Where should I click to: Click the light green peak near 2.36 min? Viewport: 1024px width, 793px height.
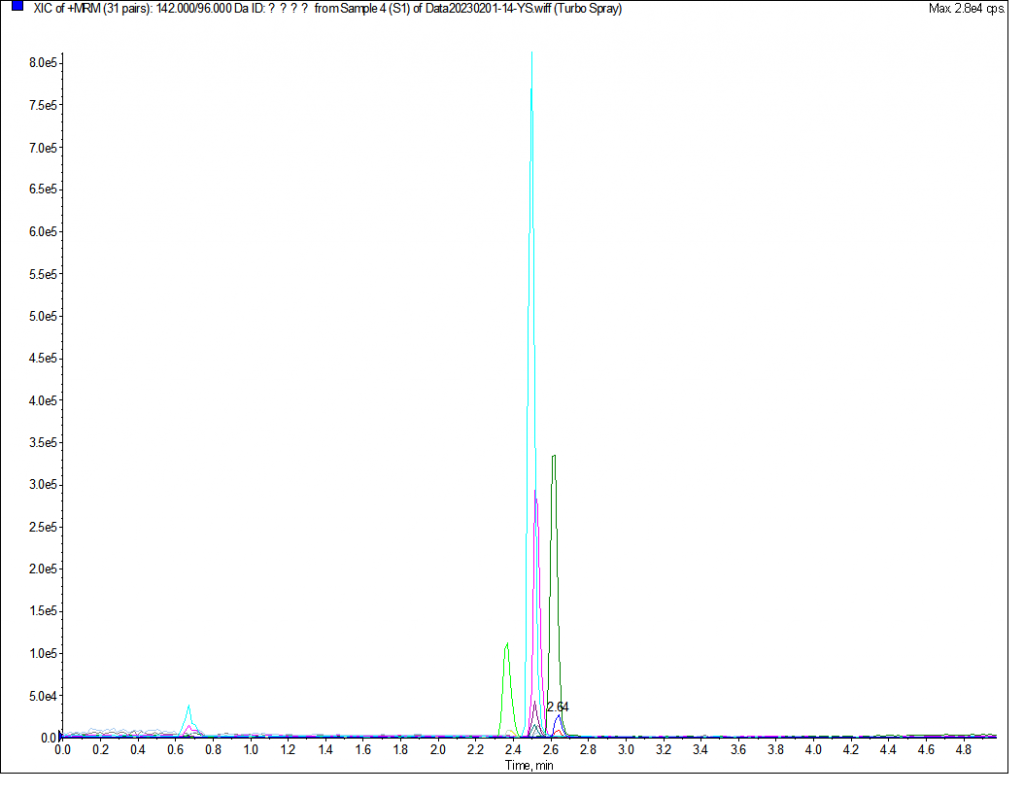[x=507, y=689]
